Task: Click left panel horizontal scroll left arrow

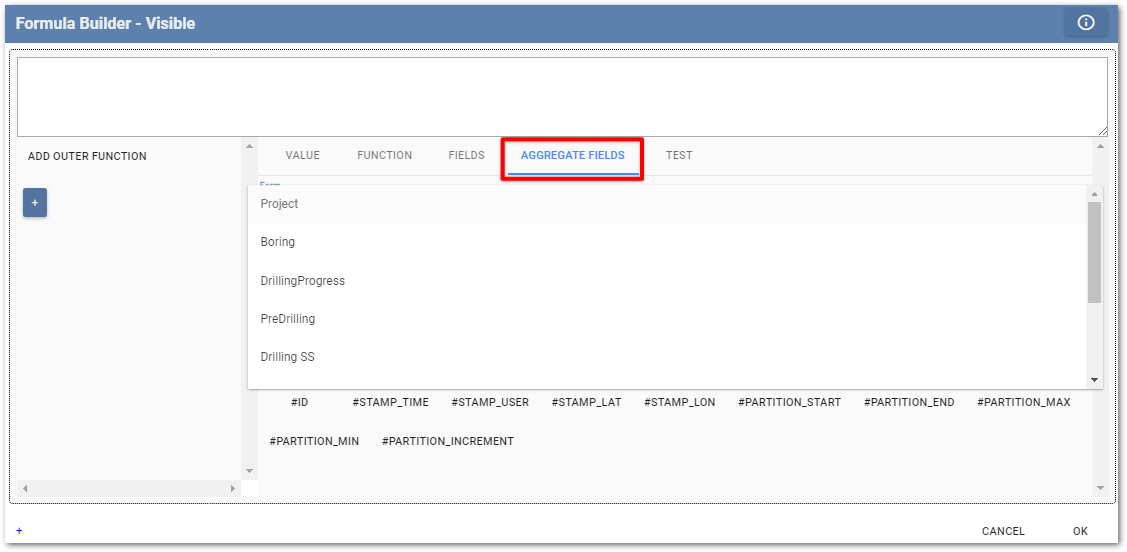Action: [24, 489]
